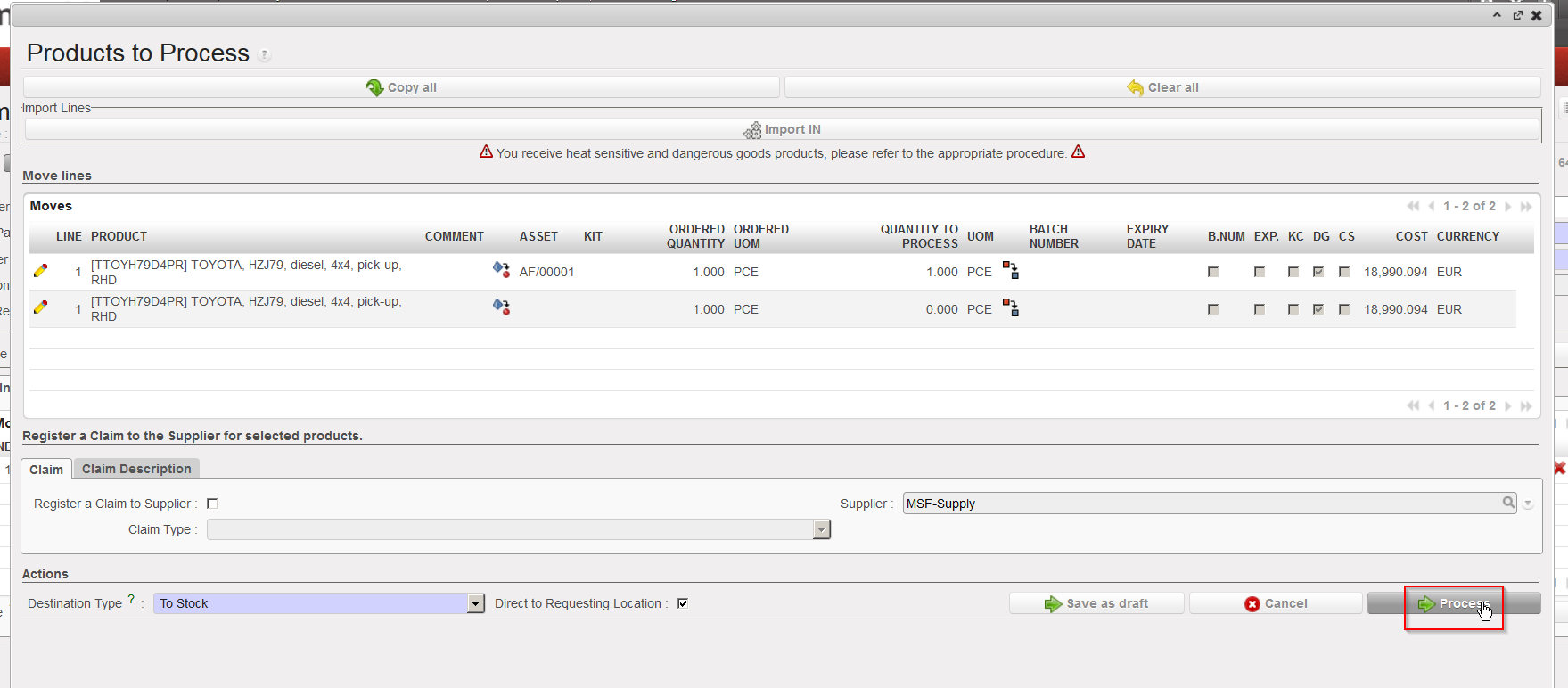Click pencil edit icon on second move line
This screenshot has height=688, width=1568.
(40, 307)
